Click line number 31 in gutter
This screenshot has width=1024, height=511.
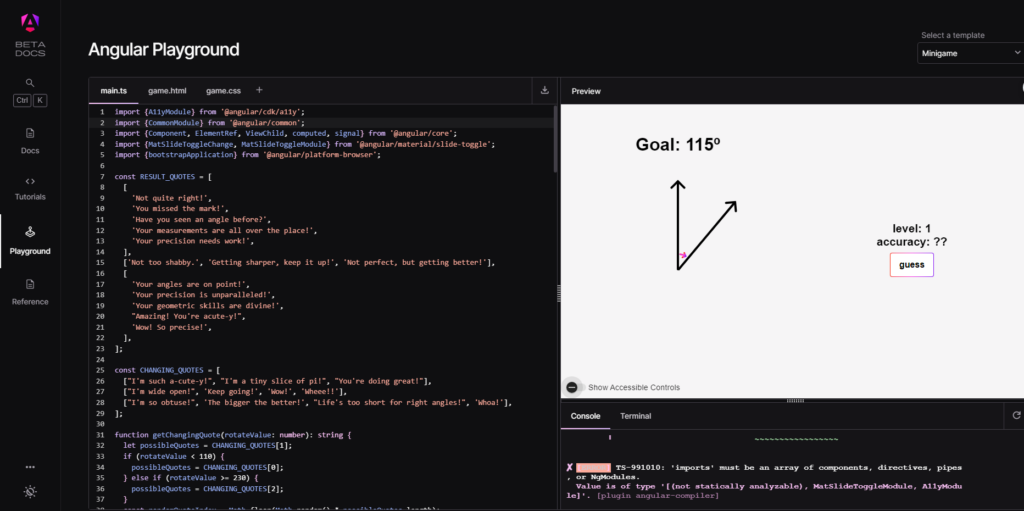tap(101, 435)
